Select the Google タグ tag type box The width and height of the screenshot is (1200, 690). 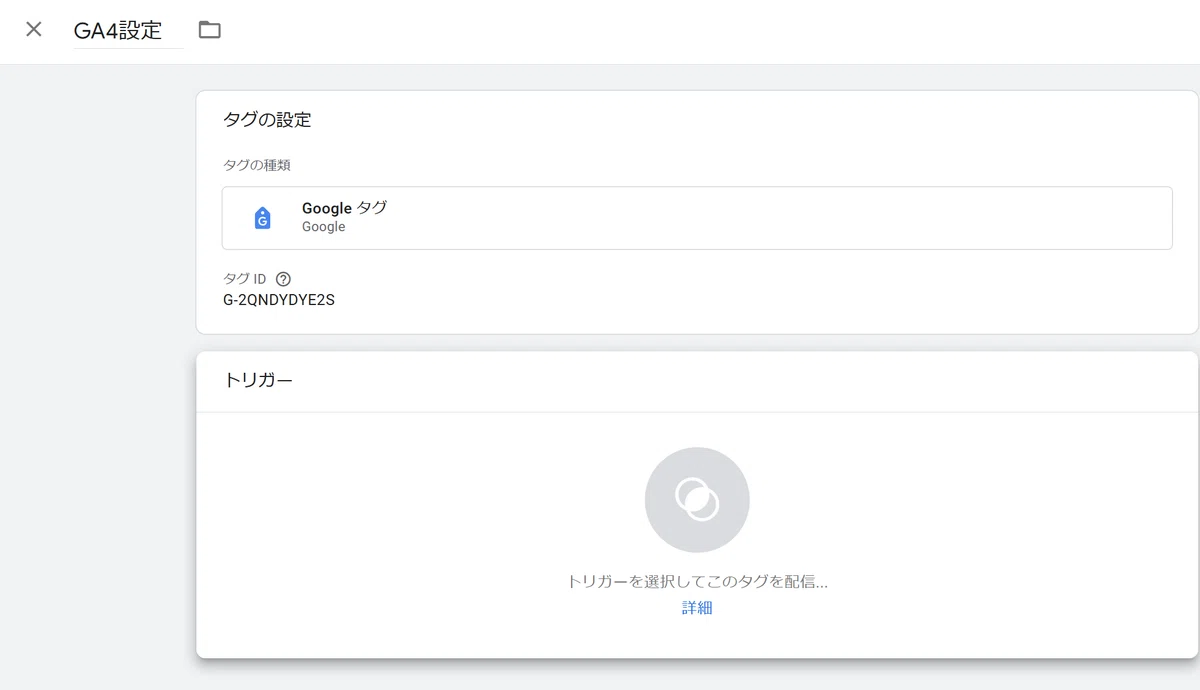pyautogui.click(x=697, y=217)
